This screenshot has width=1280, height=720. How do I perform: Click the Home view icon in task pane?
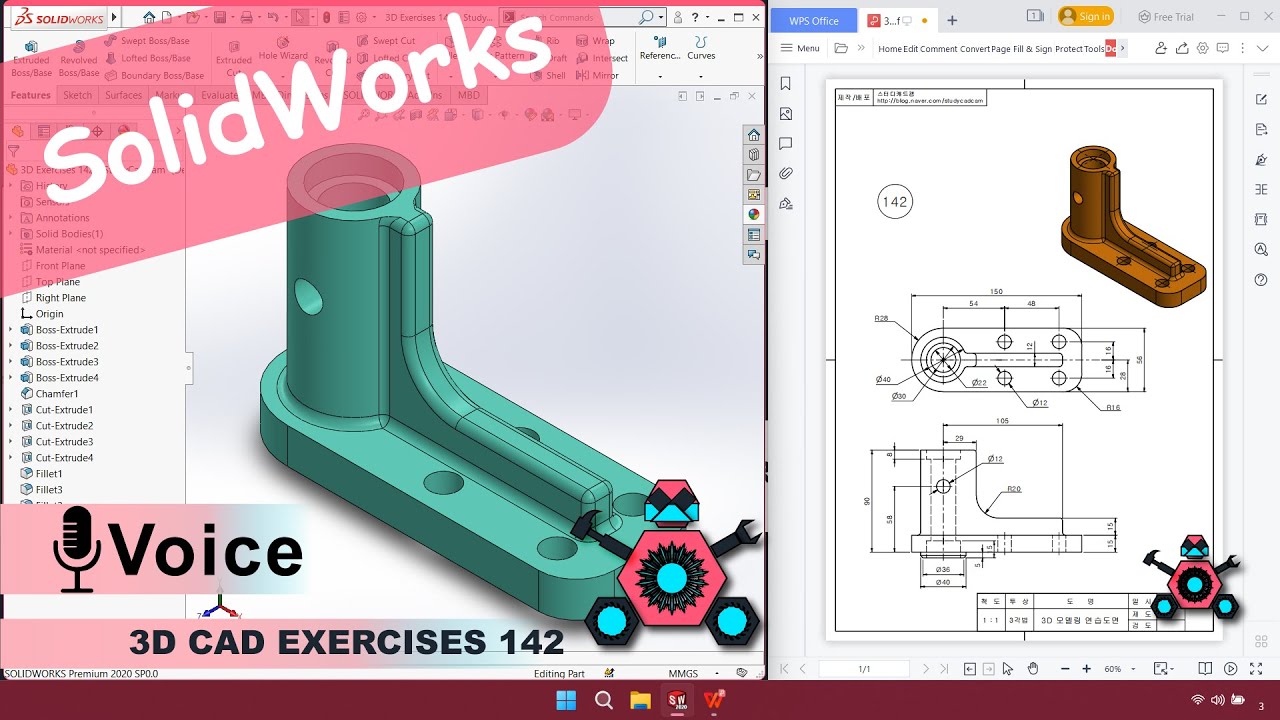(754, 135)
